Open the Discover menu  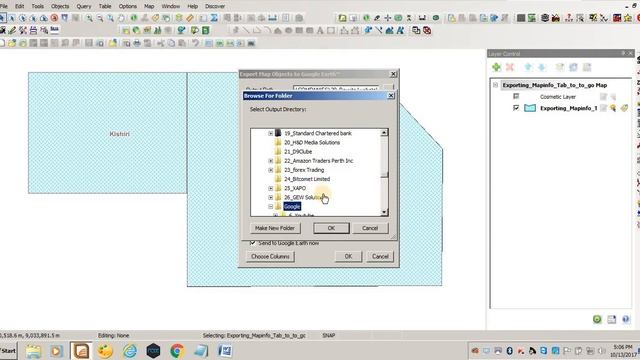[x=215, y=6]
